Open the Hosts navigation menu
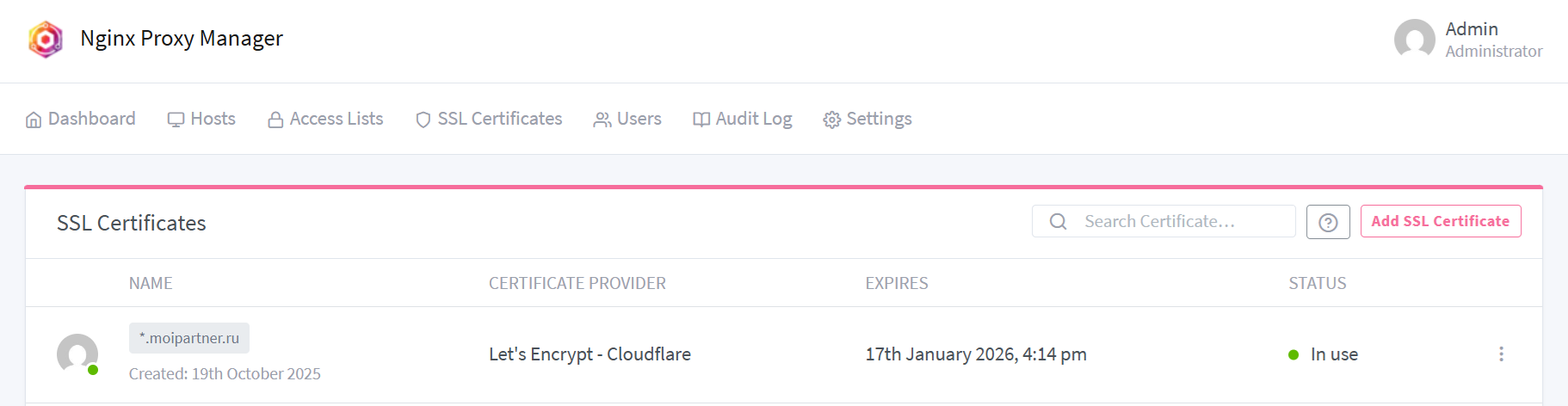Screen dimensions: 1568x406 click(201, 119)
